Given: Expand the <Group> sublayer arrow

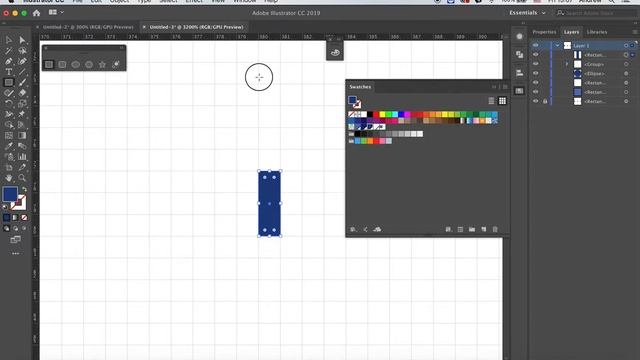Looking at the screenshot, I should tap(567, 64).
